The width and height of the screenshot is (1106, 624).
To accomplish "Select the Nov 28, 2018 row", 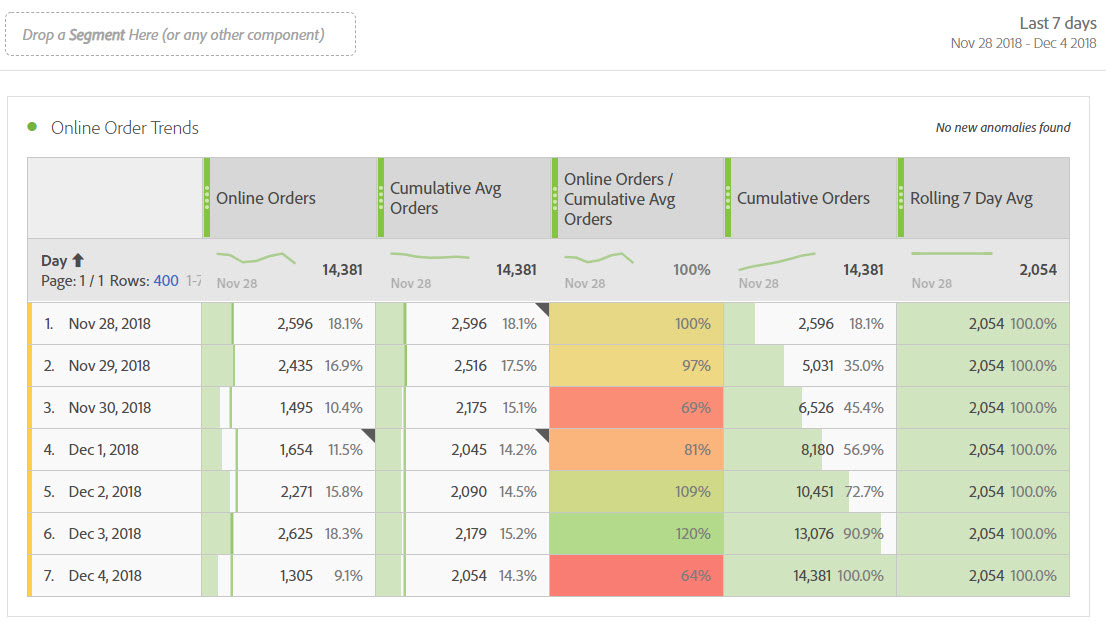I will [109, 324].
